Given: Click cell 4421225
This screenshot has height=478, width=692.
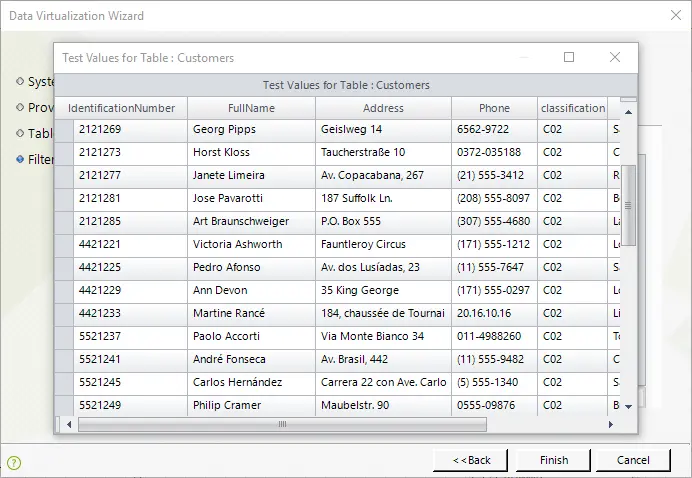Looking at the screenshot, I should [x=130, y=268].
